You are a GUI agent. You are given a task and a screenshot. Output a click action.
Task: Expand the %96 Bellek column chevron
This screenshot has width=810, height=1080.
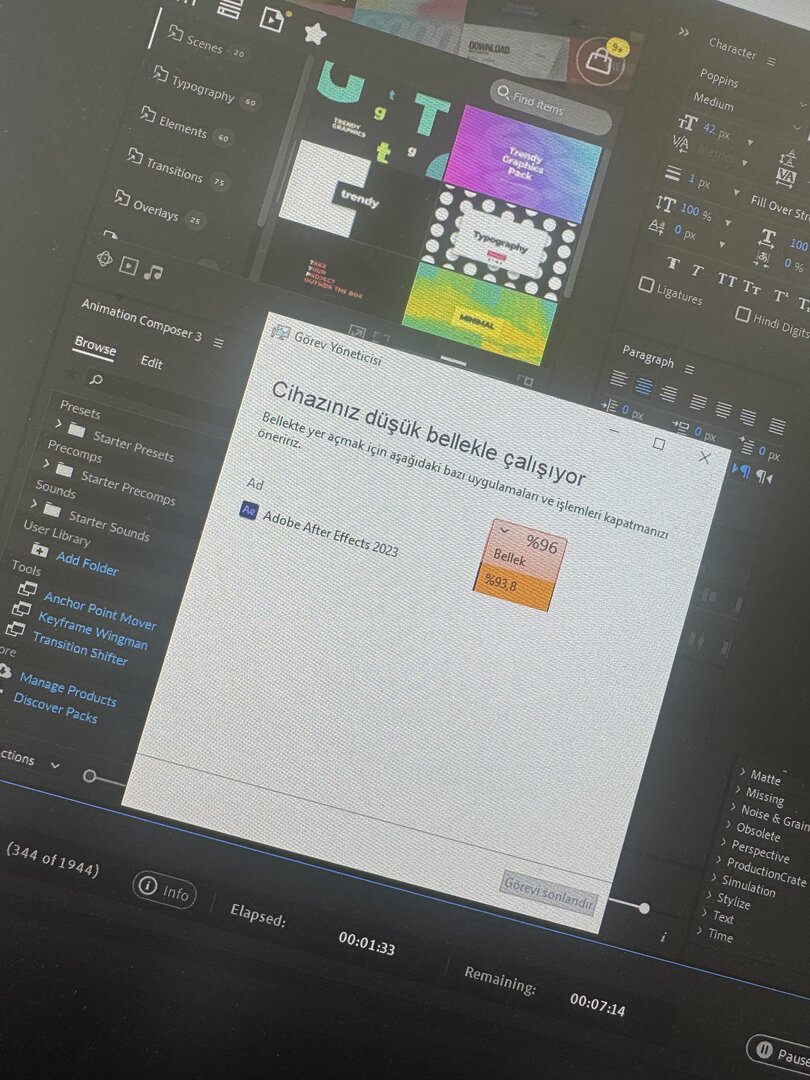[504, 530]
